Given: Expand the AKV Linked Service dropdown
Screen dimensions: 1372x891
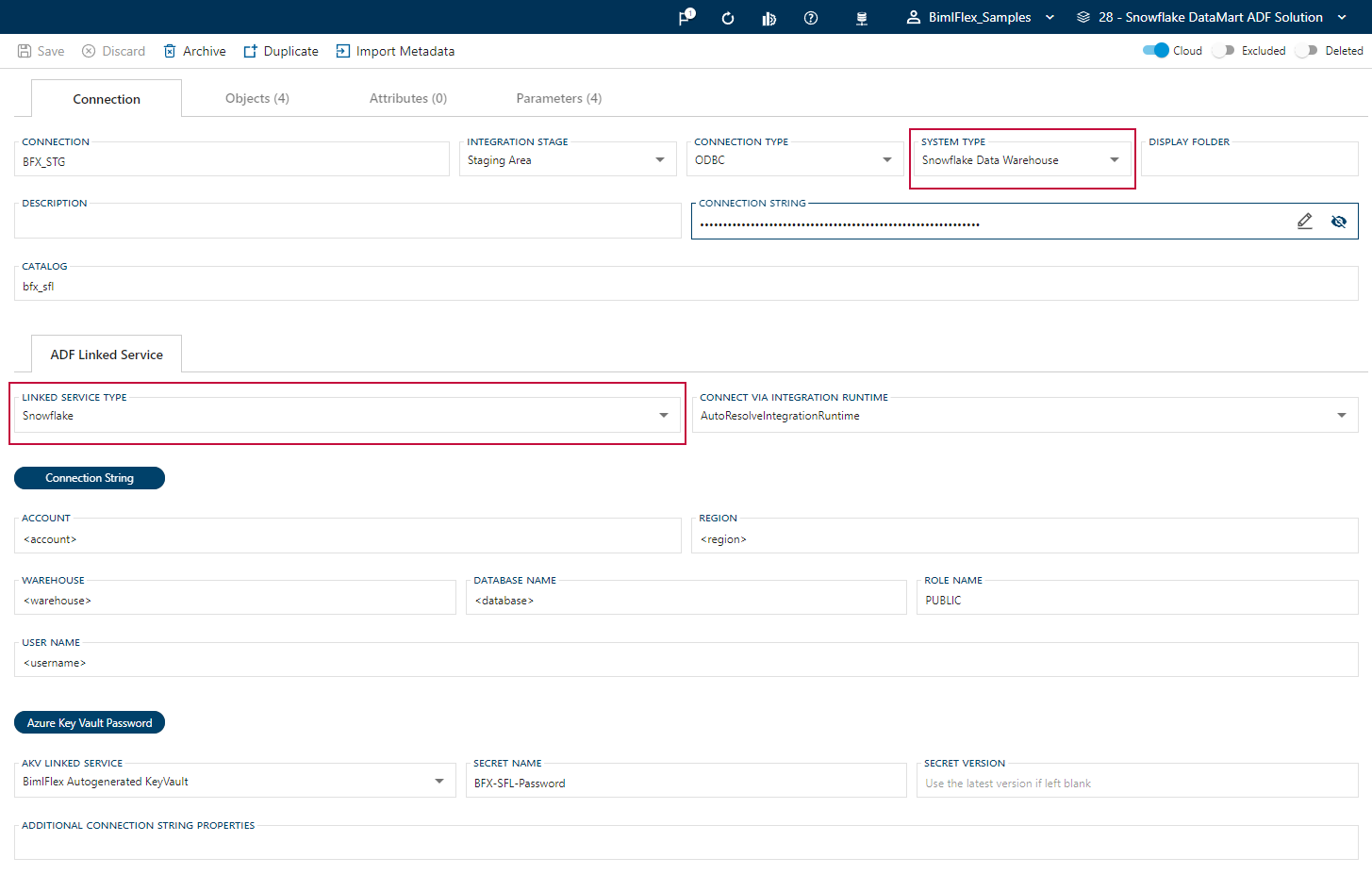Looking at the screenshot, I should click(x=438, y=782).
